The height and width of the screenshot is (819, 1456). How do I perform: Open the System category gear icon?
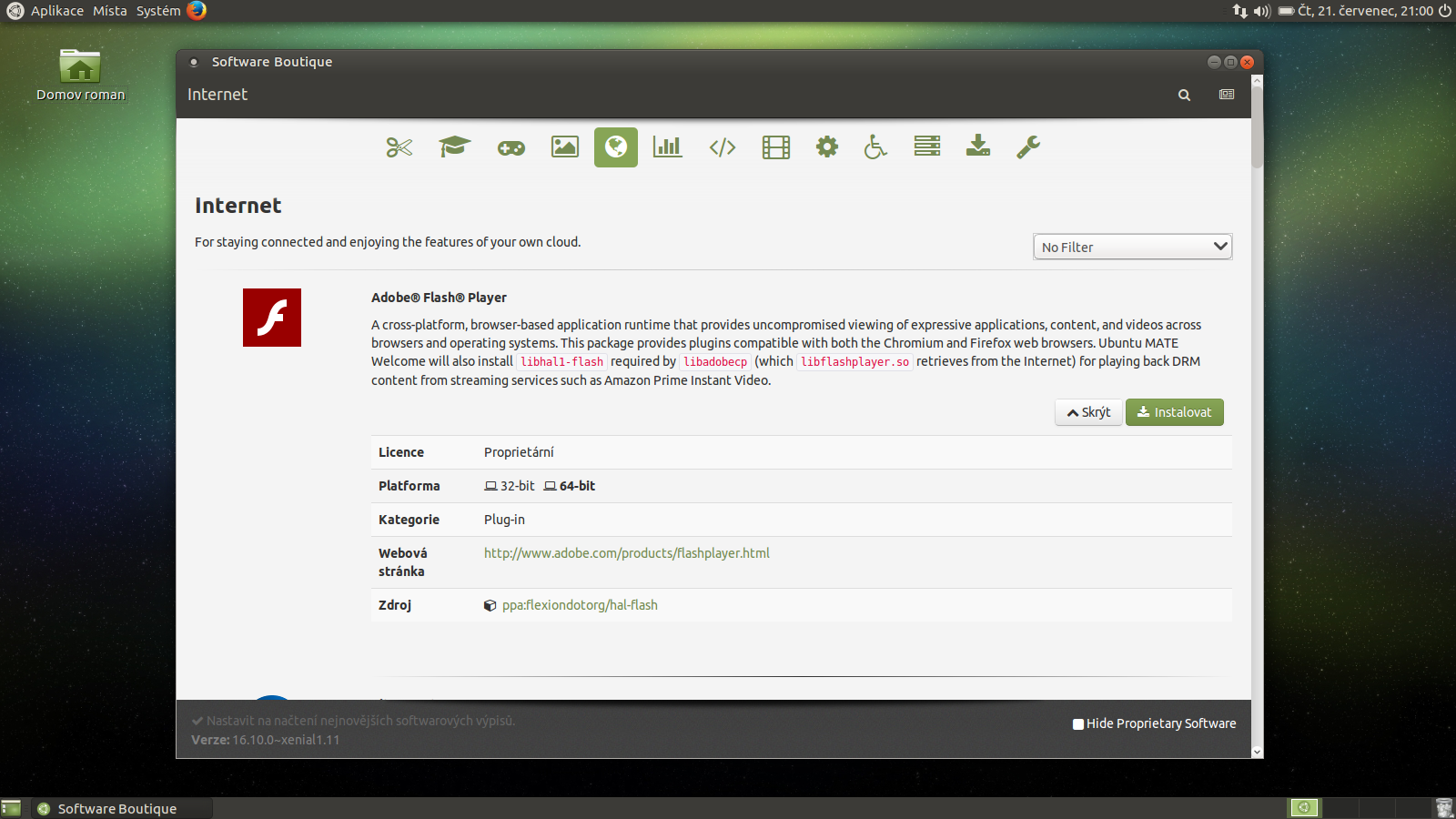(x=826, y=147)
